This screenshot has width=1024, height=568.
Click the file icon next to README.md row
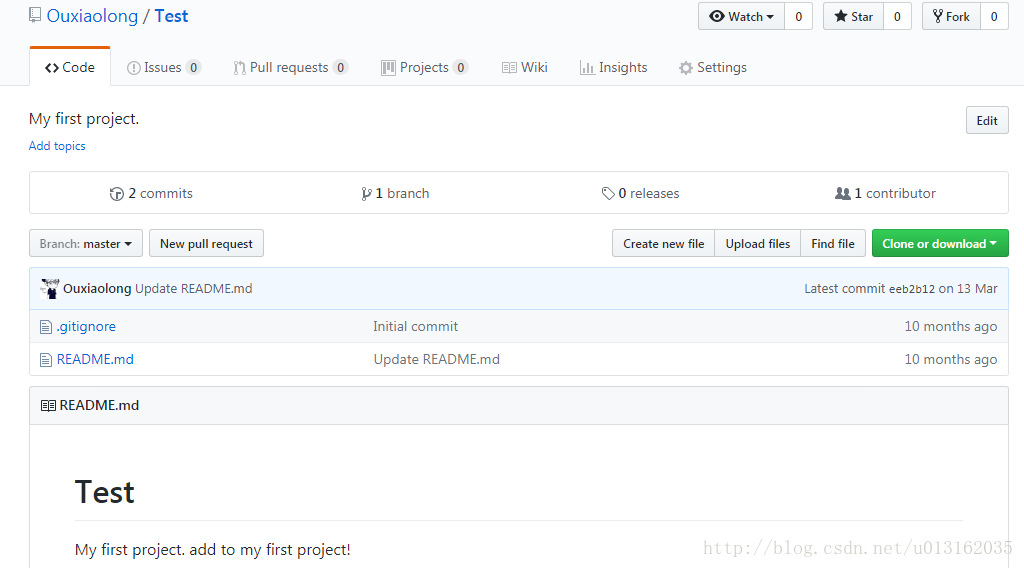point(46,360)
